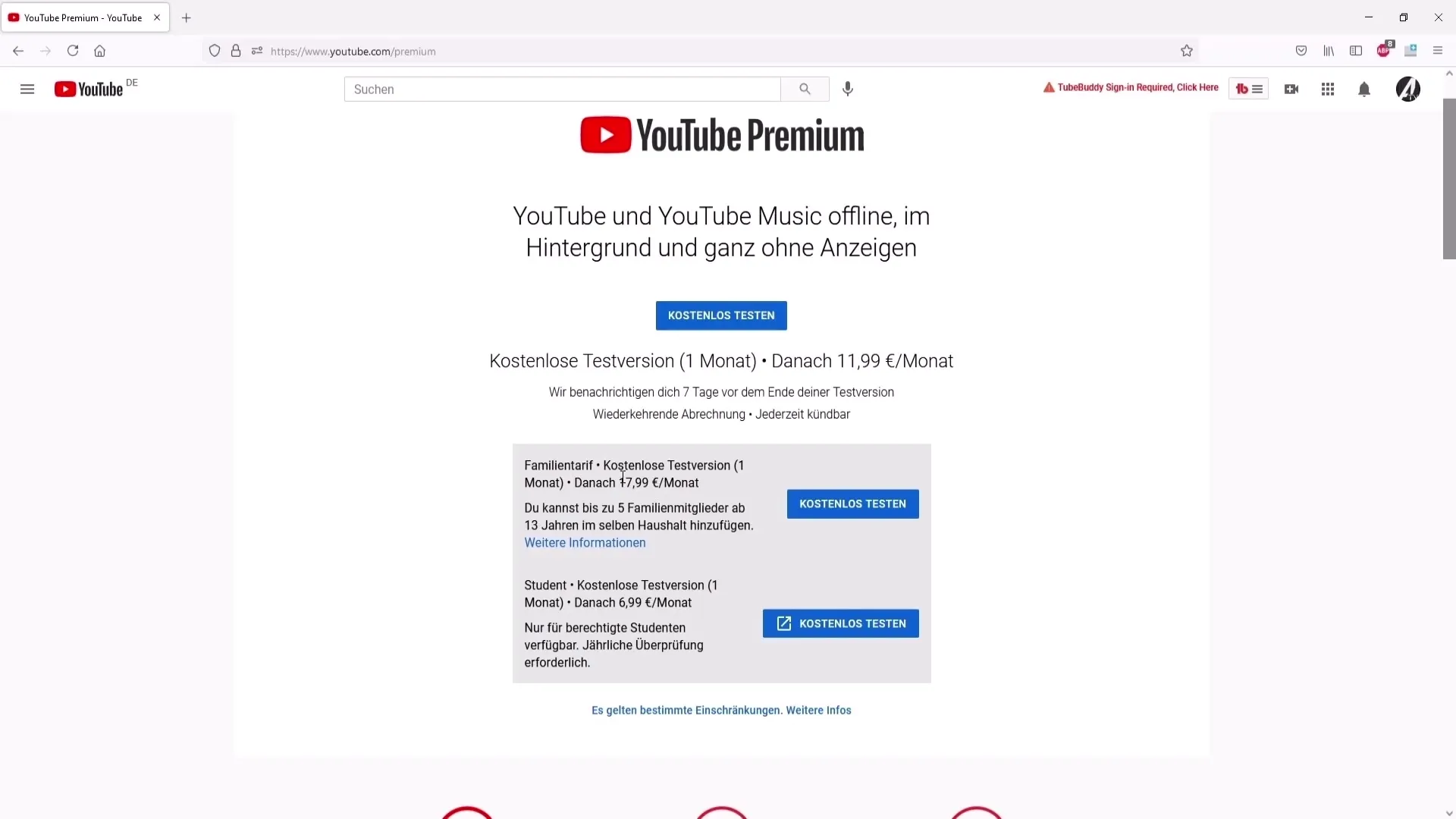Start Familientarif KOSTENLOS TESTEN trial
This screenshot has height=819, width=1456.
(852, 504)
